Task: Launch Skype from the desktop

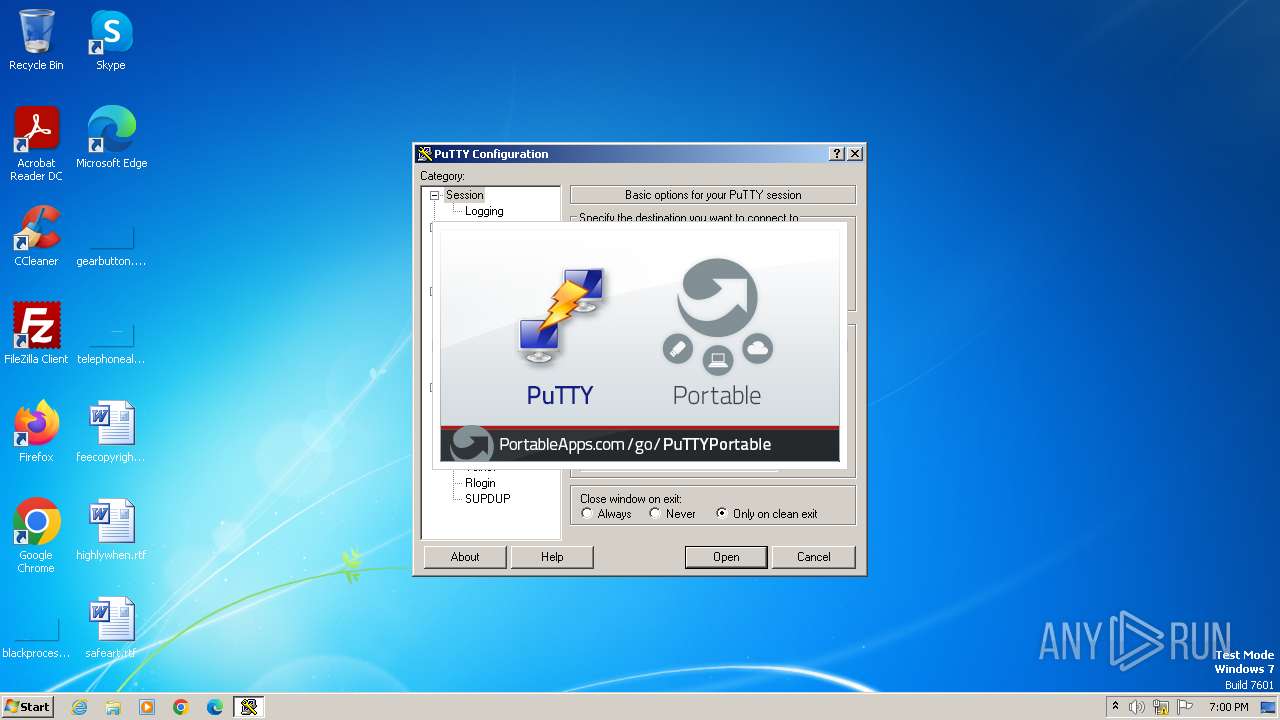Action: [110, 40]
